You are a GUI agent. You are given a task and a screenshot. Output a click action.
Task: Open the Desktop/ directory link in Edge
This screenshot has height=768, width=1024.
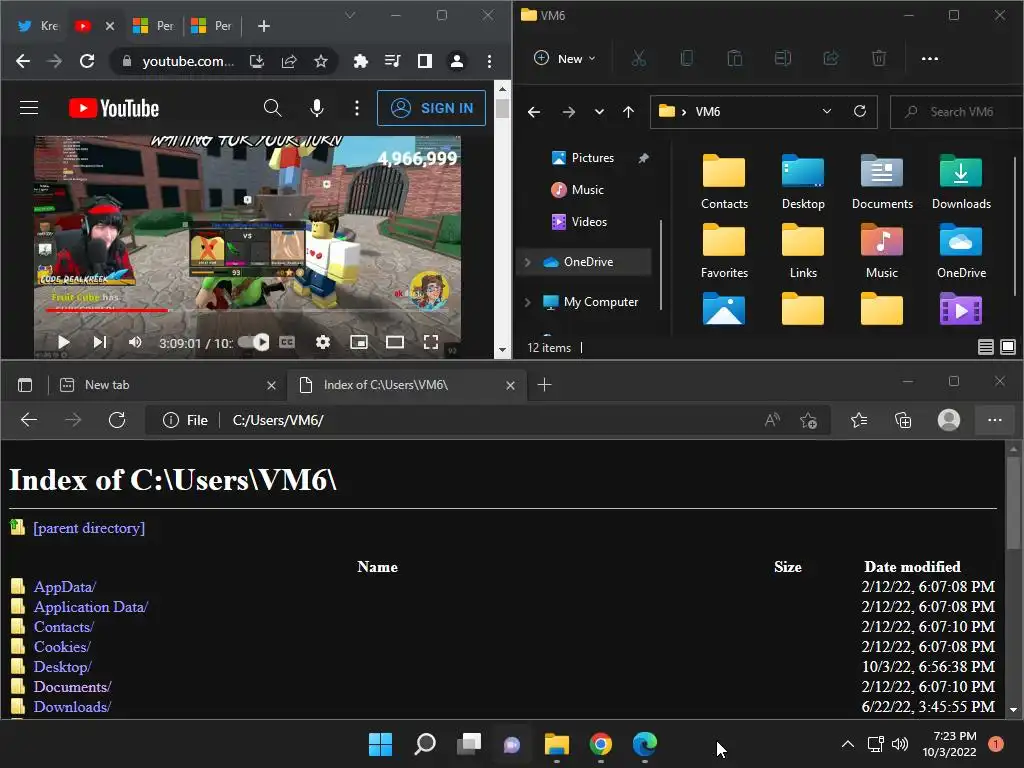[x=62, y=667]
